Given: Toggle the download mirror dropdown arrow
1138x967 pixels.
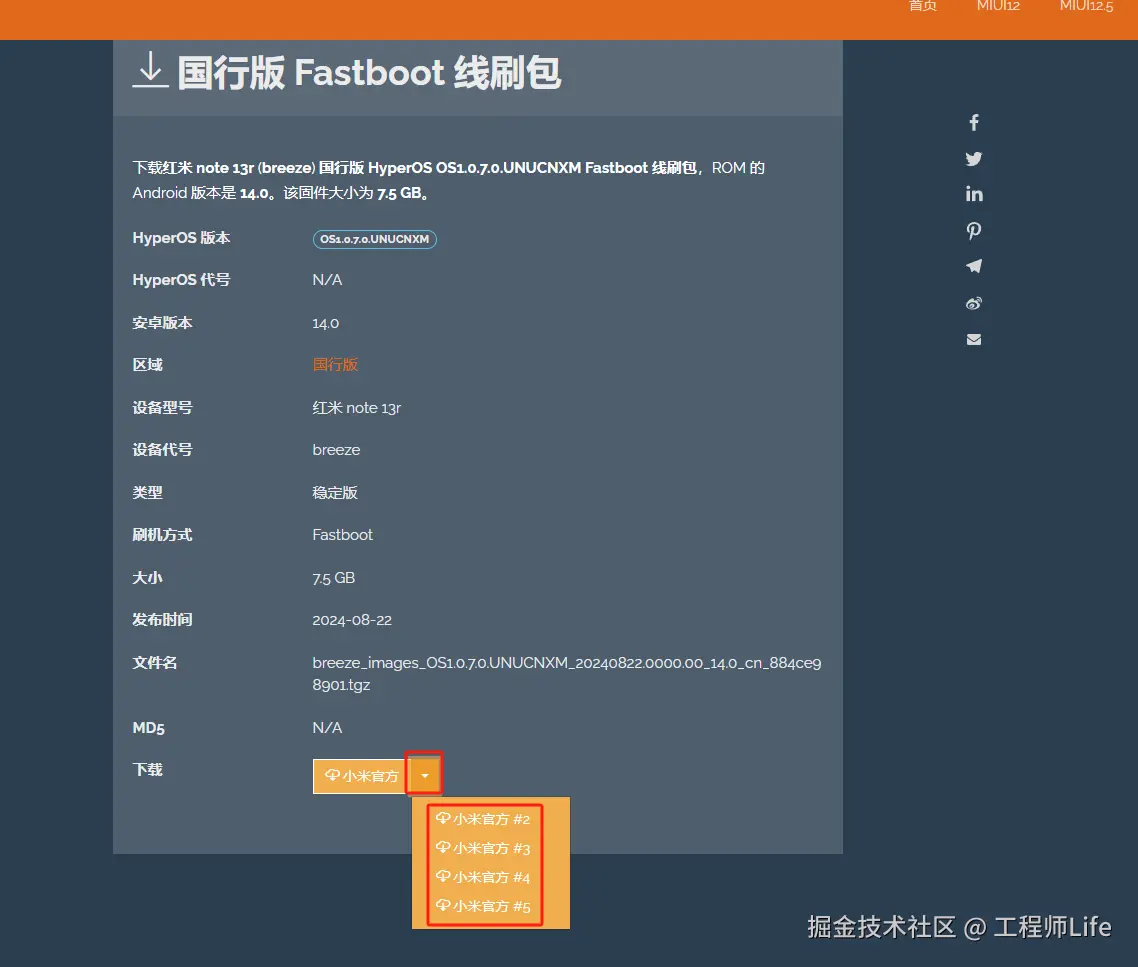Looking at the screenshot, I should [425, 776].
